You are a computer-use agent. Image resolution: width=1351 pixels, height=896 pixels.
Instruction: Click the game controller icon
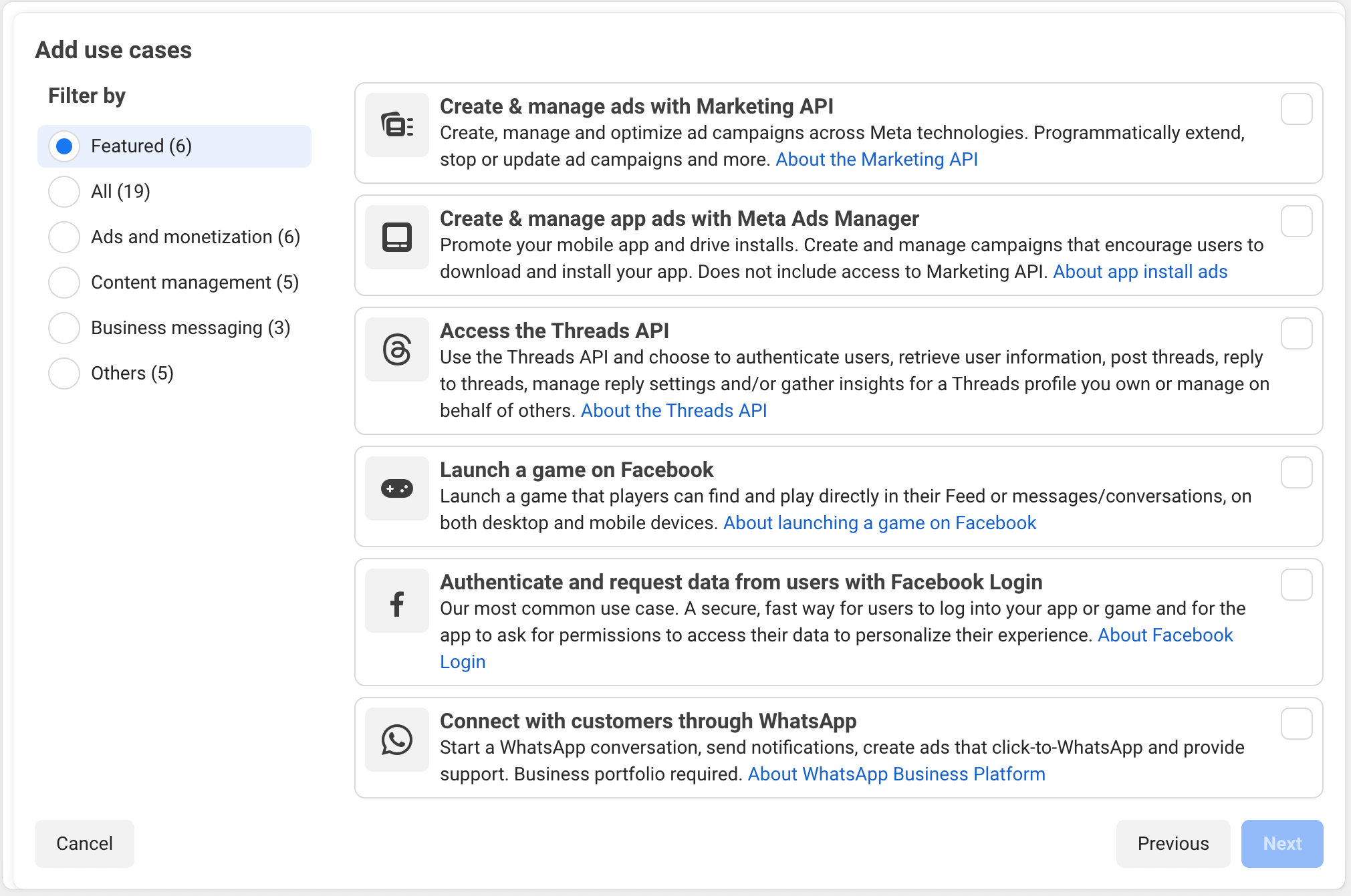(x=396, y=488)
